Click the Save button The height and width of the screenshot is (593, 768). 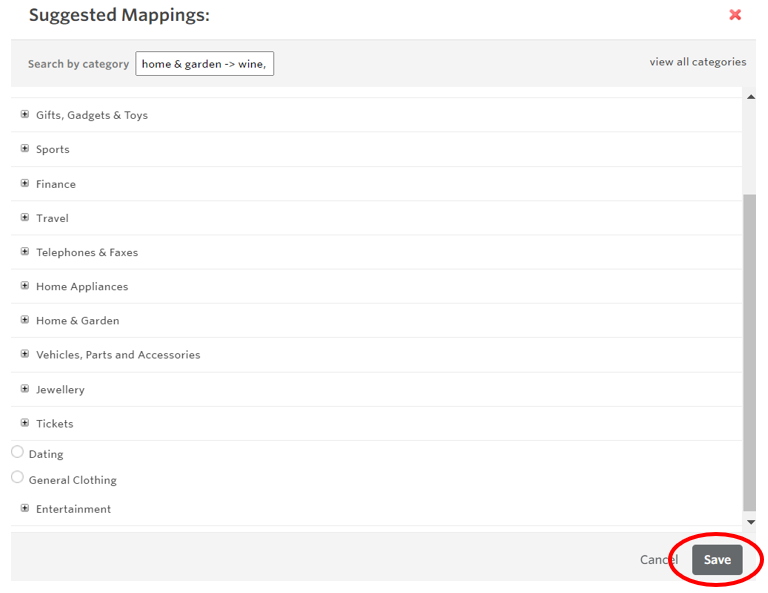[x=717, y=560]
